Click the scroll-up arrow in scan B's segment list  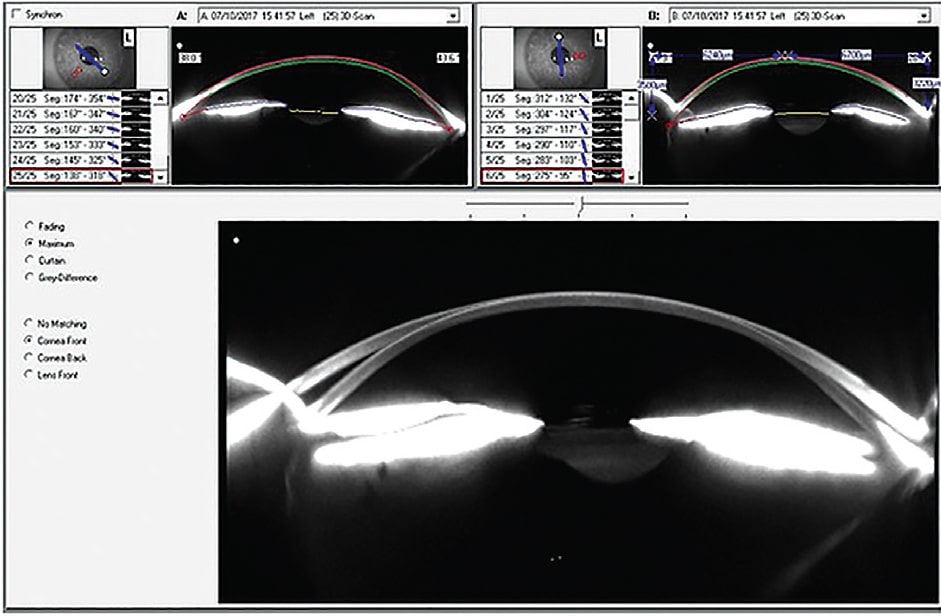630,98
